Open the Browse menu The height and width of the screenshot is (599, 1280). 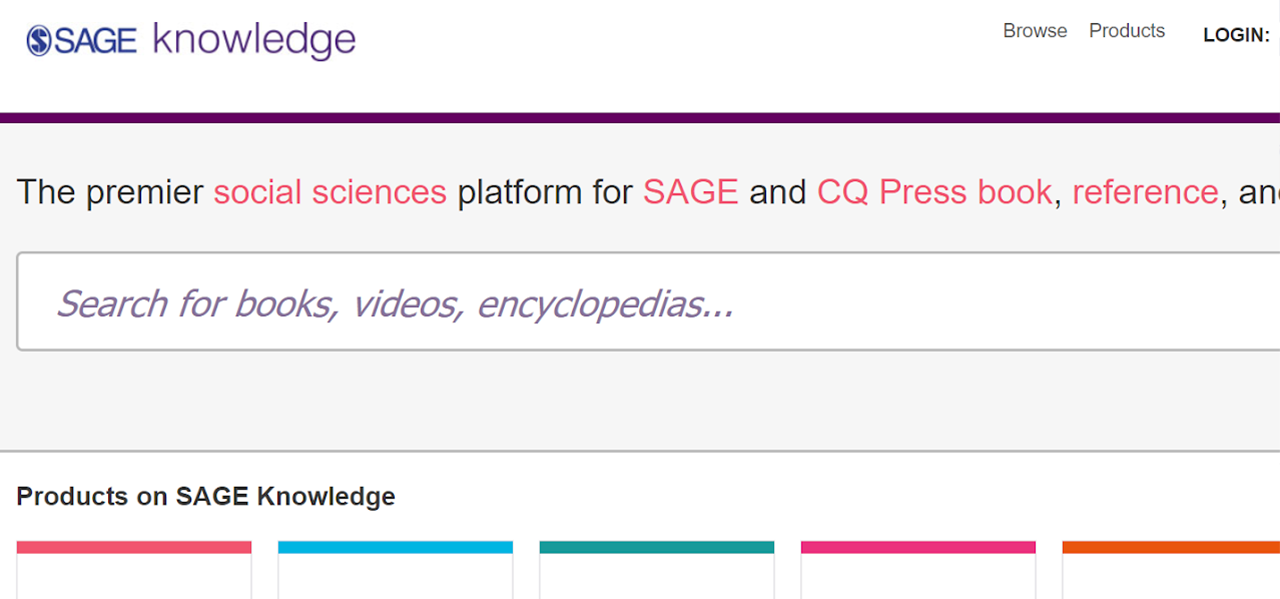click(1035, 31)
